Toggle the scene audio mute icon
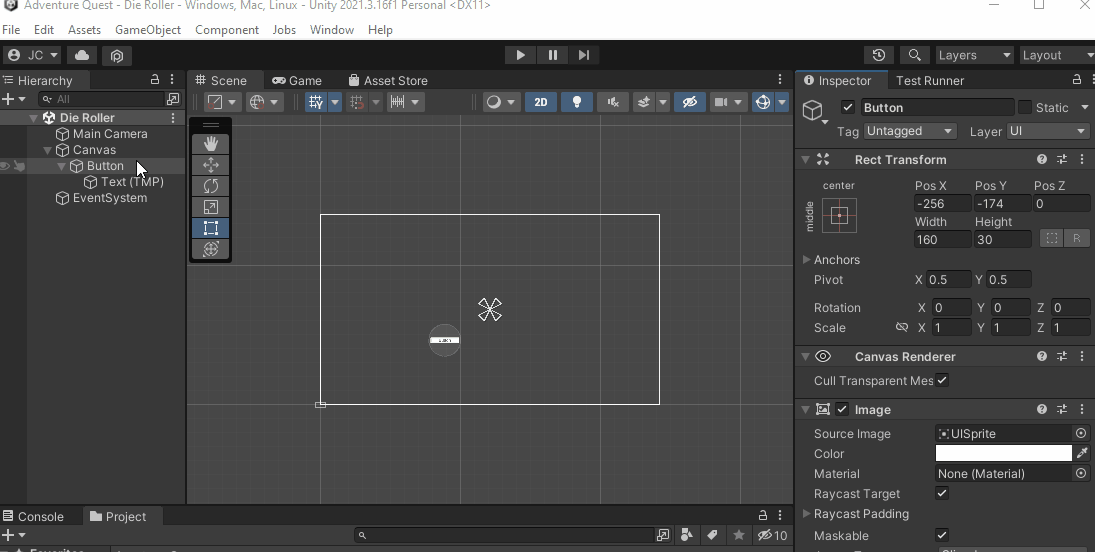The height and width of the screenshot is (552, 1095). coord(612,102)
